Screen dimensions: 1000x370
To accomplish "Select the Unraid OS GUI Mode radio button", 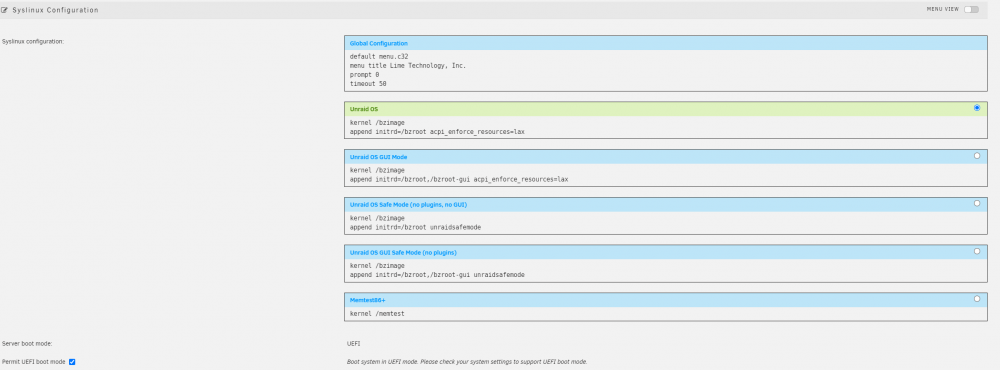I will point(977,156).
